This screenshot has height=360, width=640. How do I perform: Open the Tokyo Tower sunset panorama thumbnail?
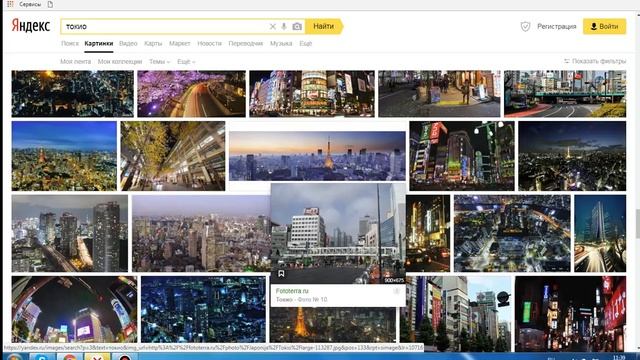point(317,156)
